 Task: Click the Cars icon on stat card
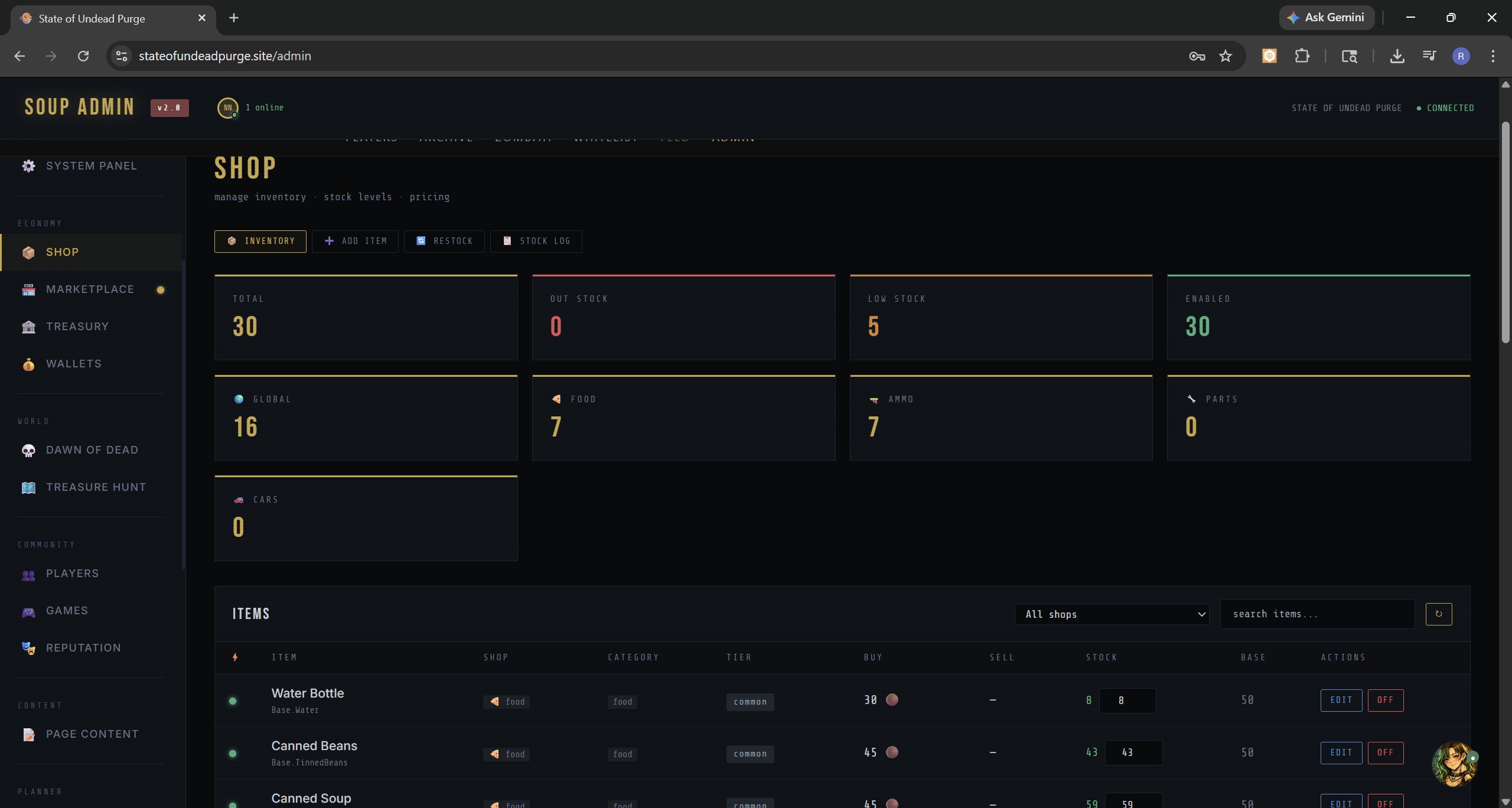239,500
